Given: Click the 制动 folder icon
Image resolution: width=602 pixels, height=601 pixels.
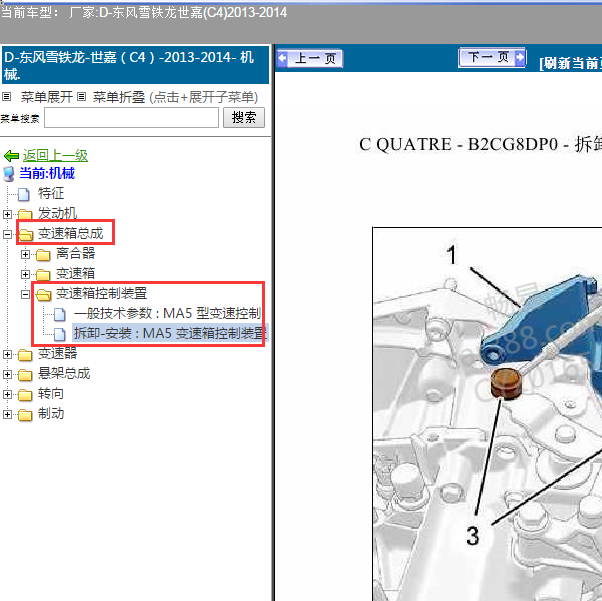Looking at the screenshot, I should (25, 414).
